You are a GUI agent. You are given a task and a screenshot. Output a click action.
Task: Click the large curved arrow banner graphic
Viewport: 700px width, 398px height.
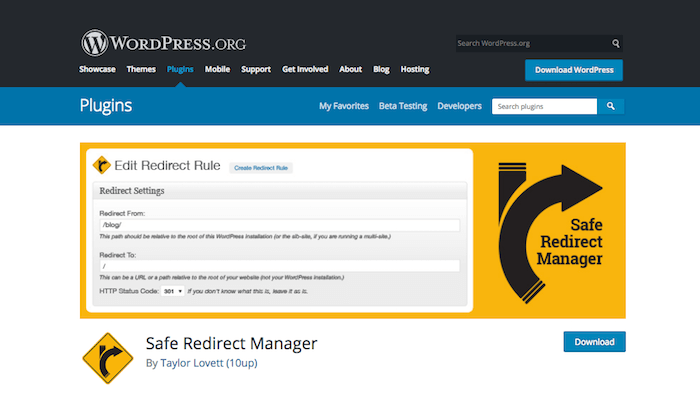click(x=550, y=233)
